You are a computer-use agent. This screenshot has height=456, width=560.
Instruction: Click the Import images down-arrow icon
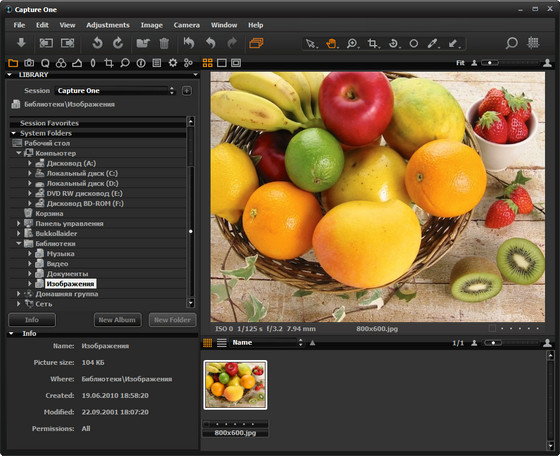click(21, 43)
